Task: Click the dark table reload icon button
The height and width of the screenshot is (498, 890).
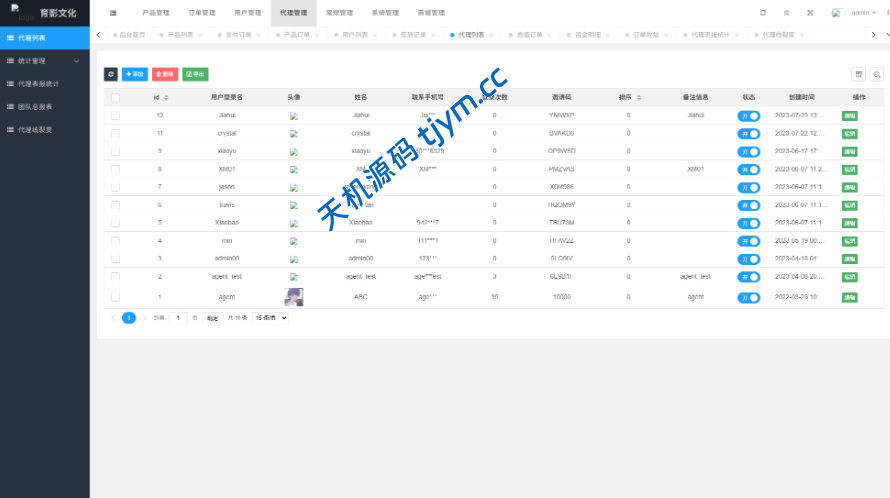Action: pyautogui.click(x=110, y=74)
